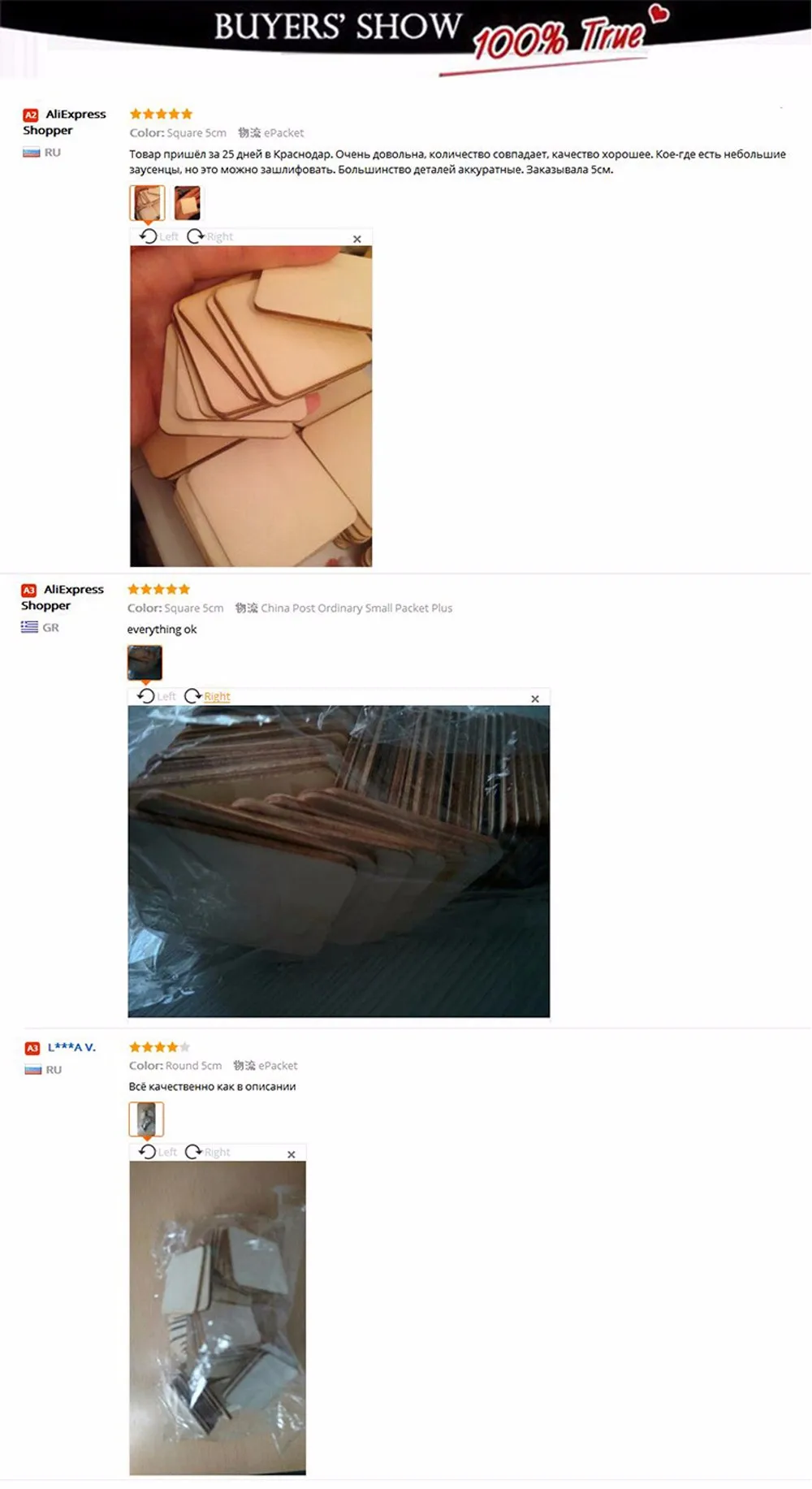Click the first review's five-star rating

[x=161, y=114]
